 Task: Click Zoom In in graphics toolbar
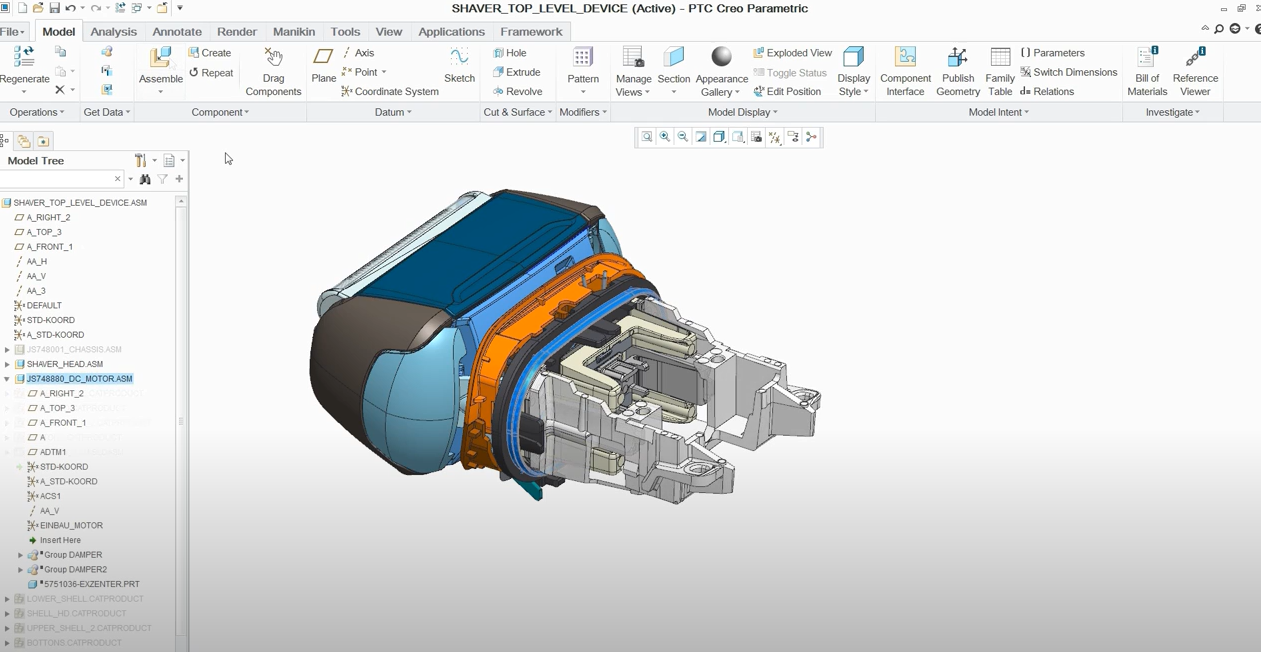(x=665, y=137)
